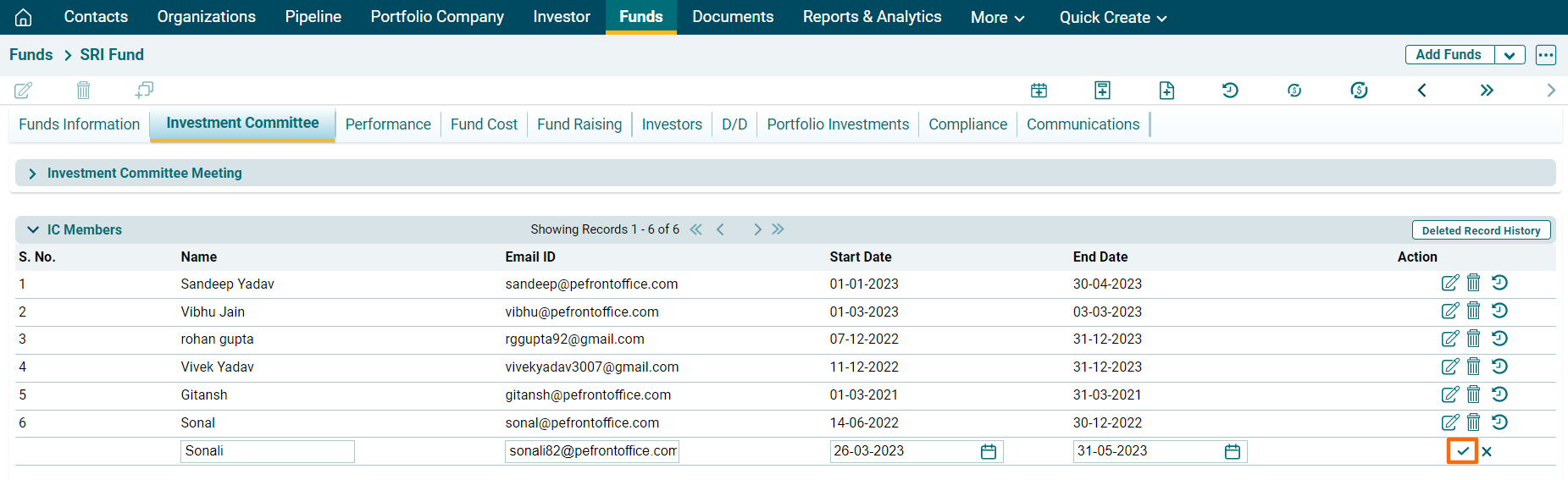Screen dimensions: 1568x480
Task: Delete the Vibhu Jain member row
Action: tap(1473, 311)
